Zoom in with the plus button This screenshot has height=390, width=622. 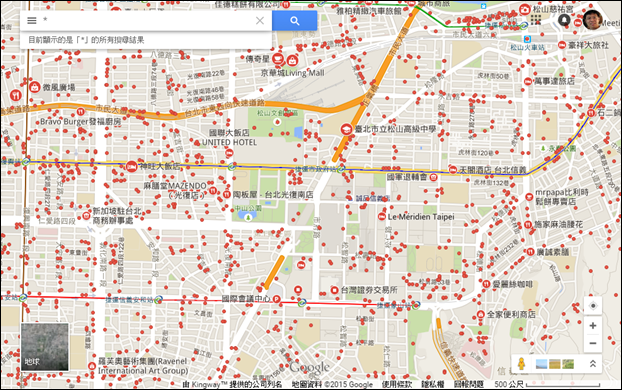(x=593, y=326)
